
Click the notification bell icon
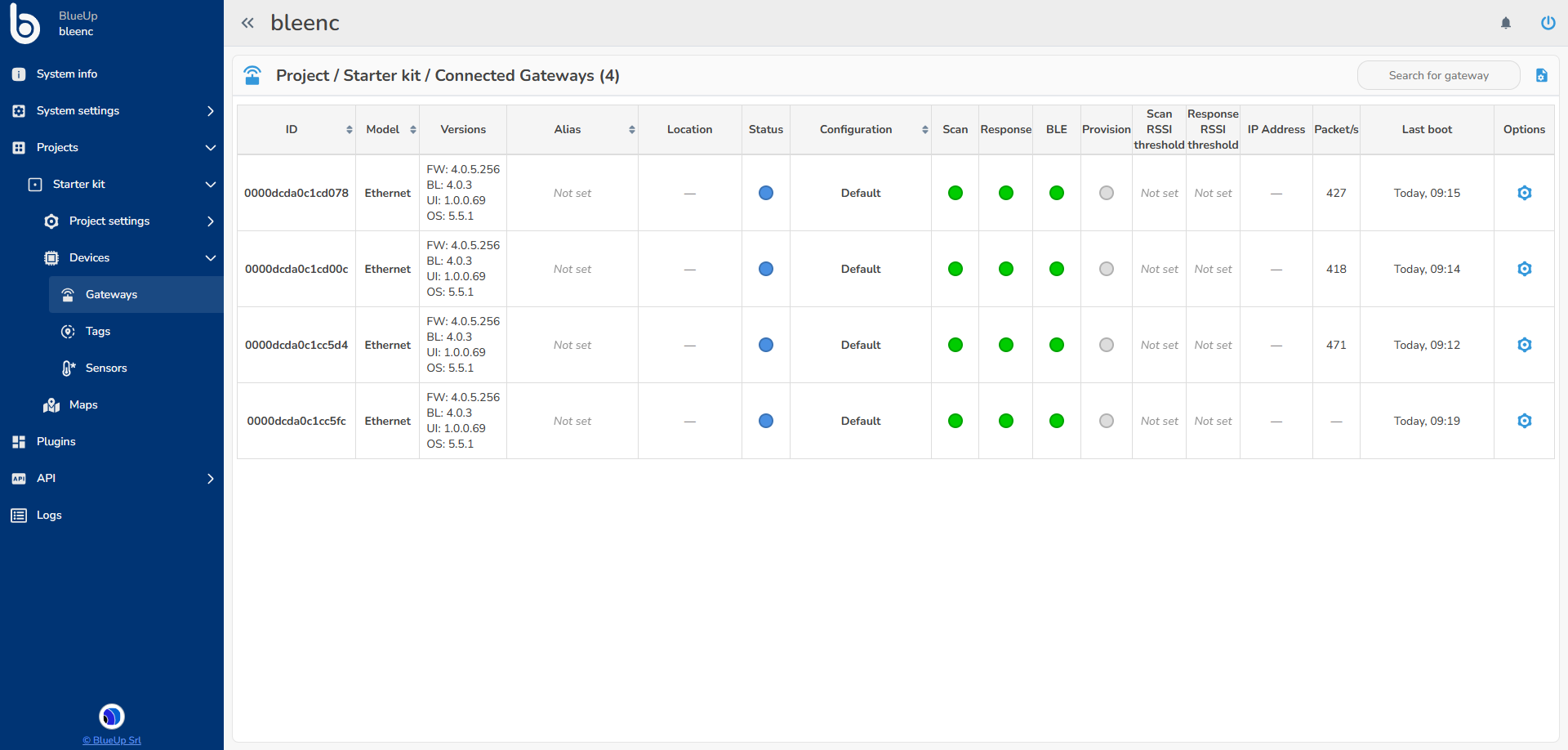coord(1506,23)
